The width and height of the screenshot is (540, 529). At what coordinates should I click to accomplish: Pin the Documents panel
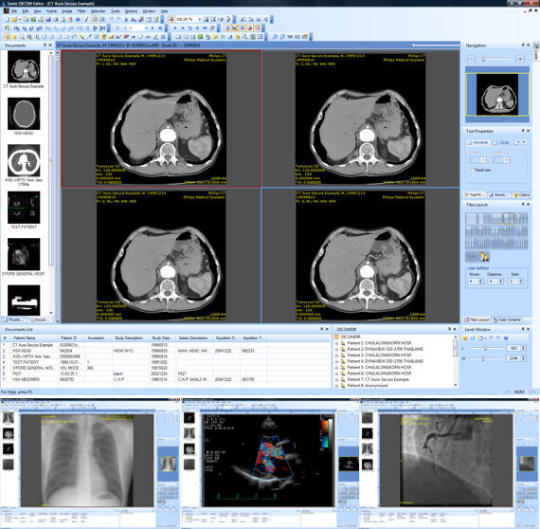(x=44, y=45)
